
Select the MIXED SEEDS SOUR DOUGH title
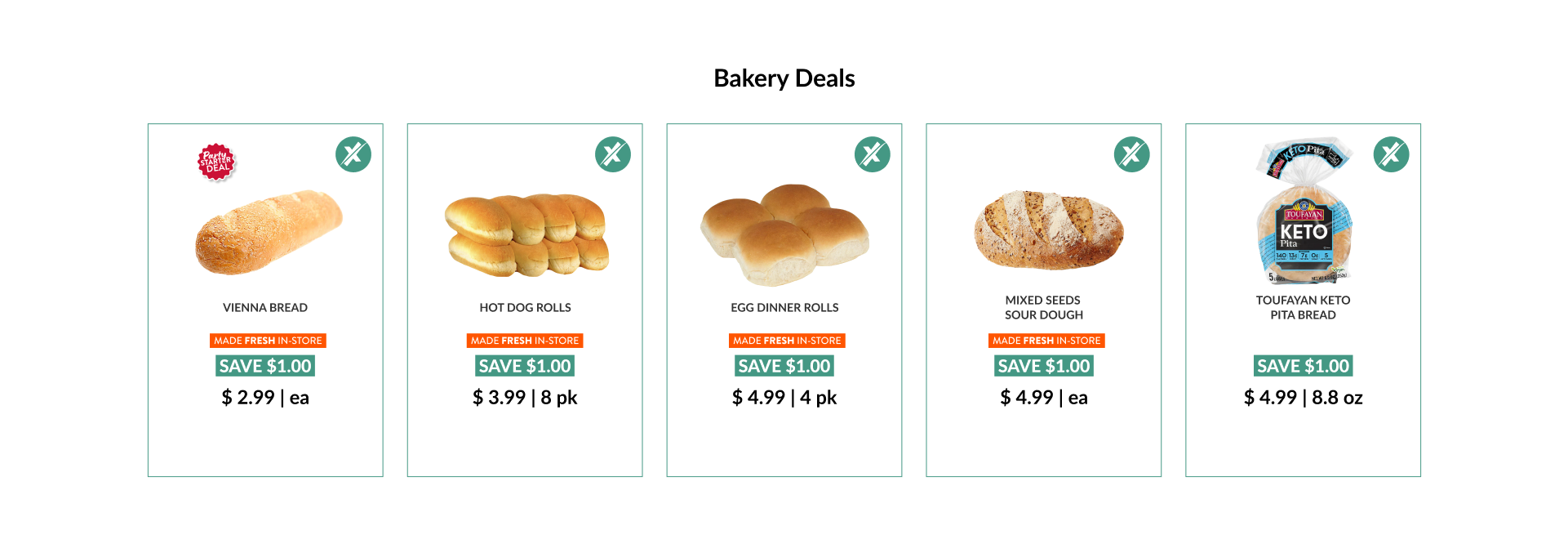coord(1044,308)
